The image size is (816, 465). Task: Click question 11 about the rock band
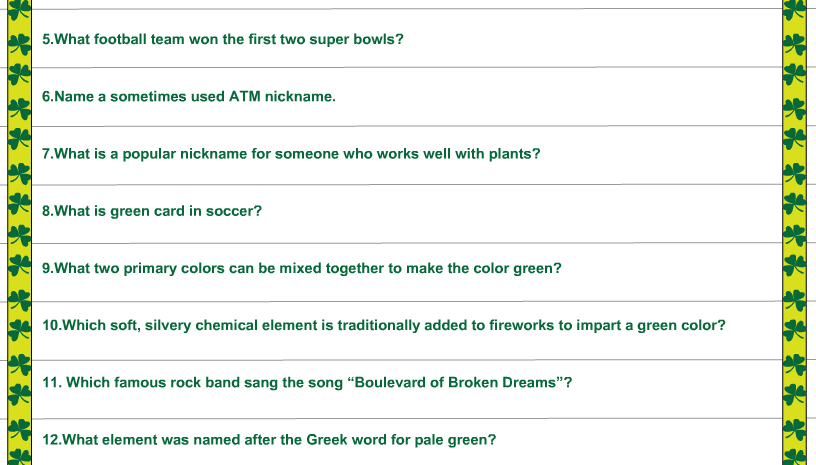pyautogui.click(x=307, y=383)
